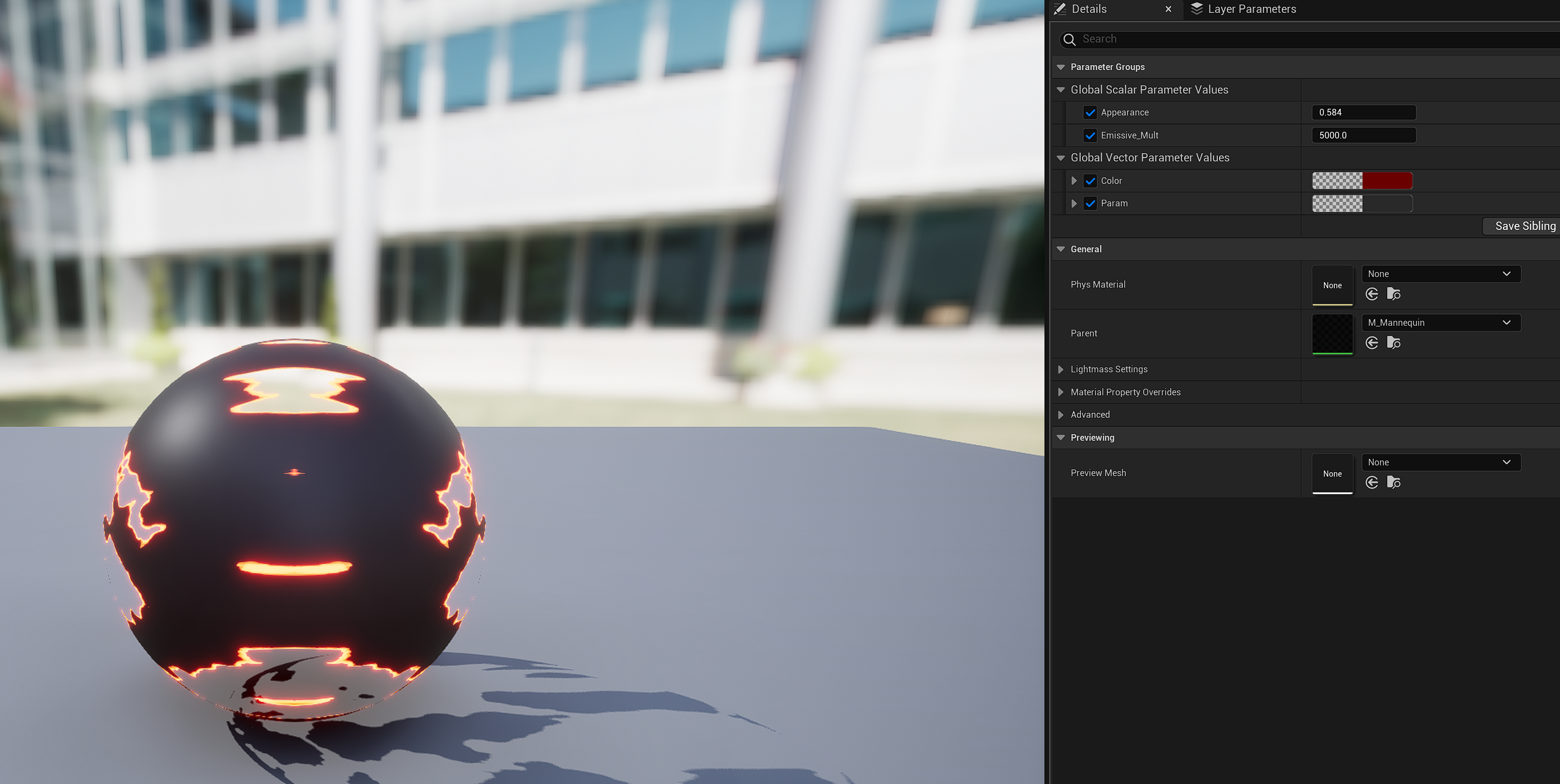Uncheck the Appearance parameter override
The height and width of the screenshot is (784, 1560).
click(x=1090, y=113)
